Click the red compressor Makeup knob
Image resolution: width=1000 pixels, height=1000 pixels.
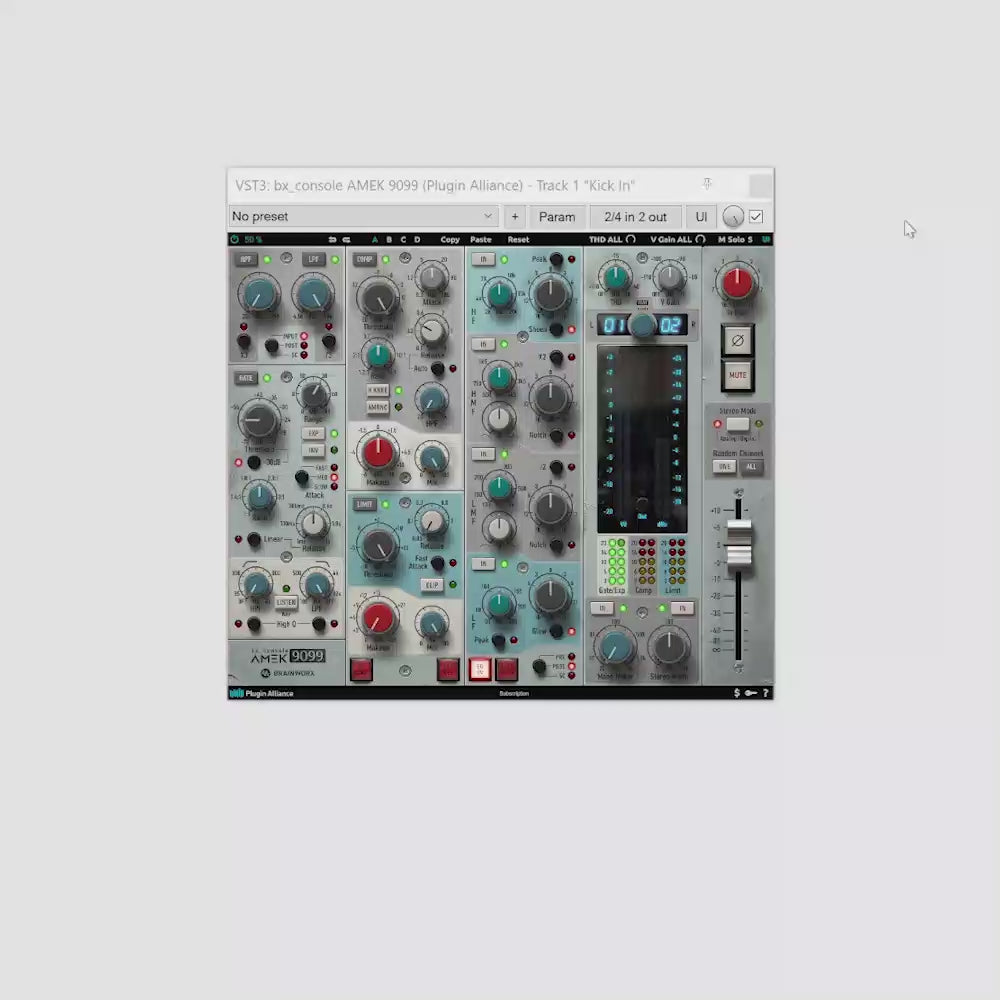(x=378, y=452)
